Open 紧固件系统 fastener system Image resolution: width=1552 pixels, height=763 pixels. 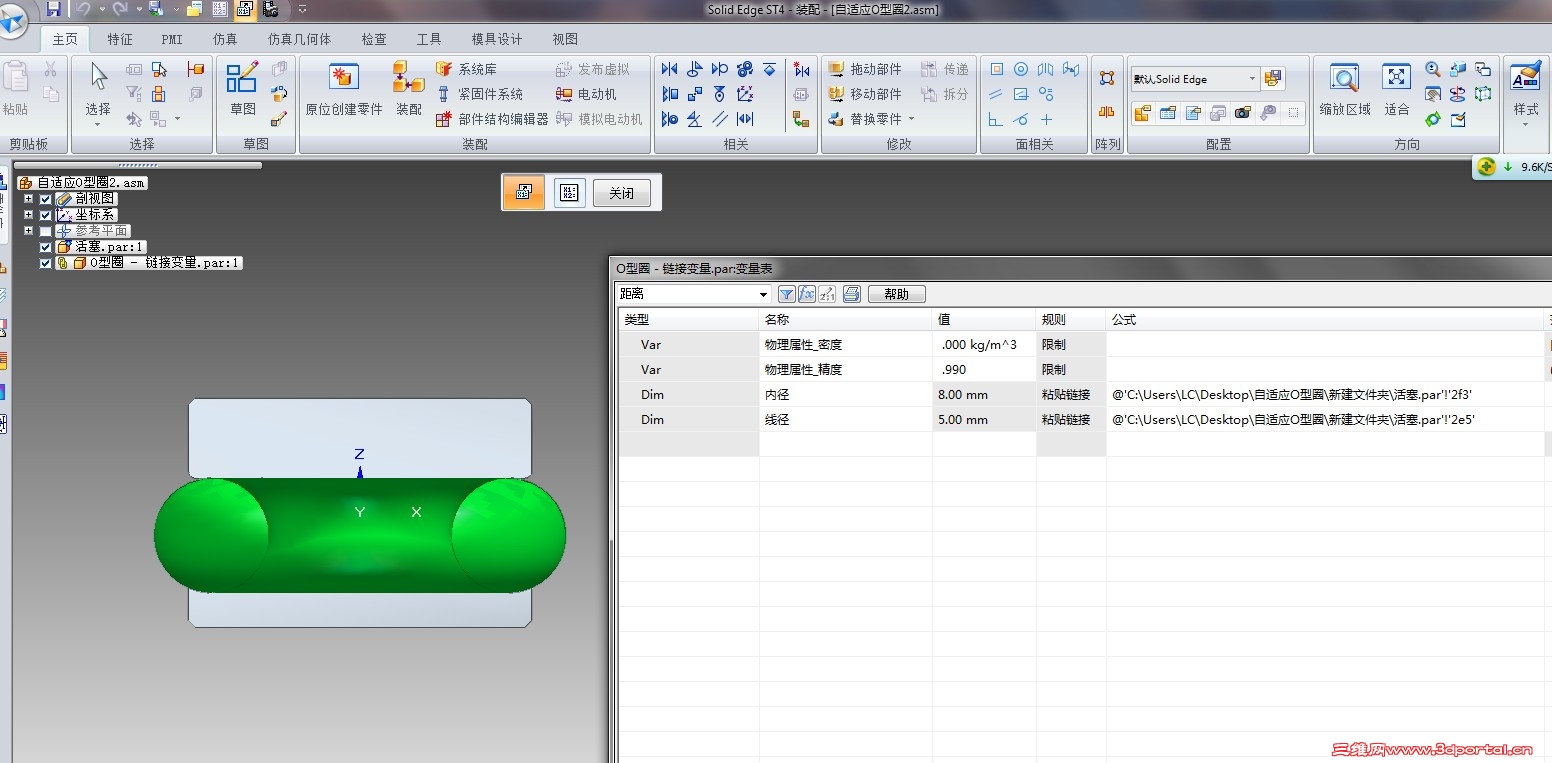479,94
